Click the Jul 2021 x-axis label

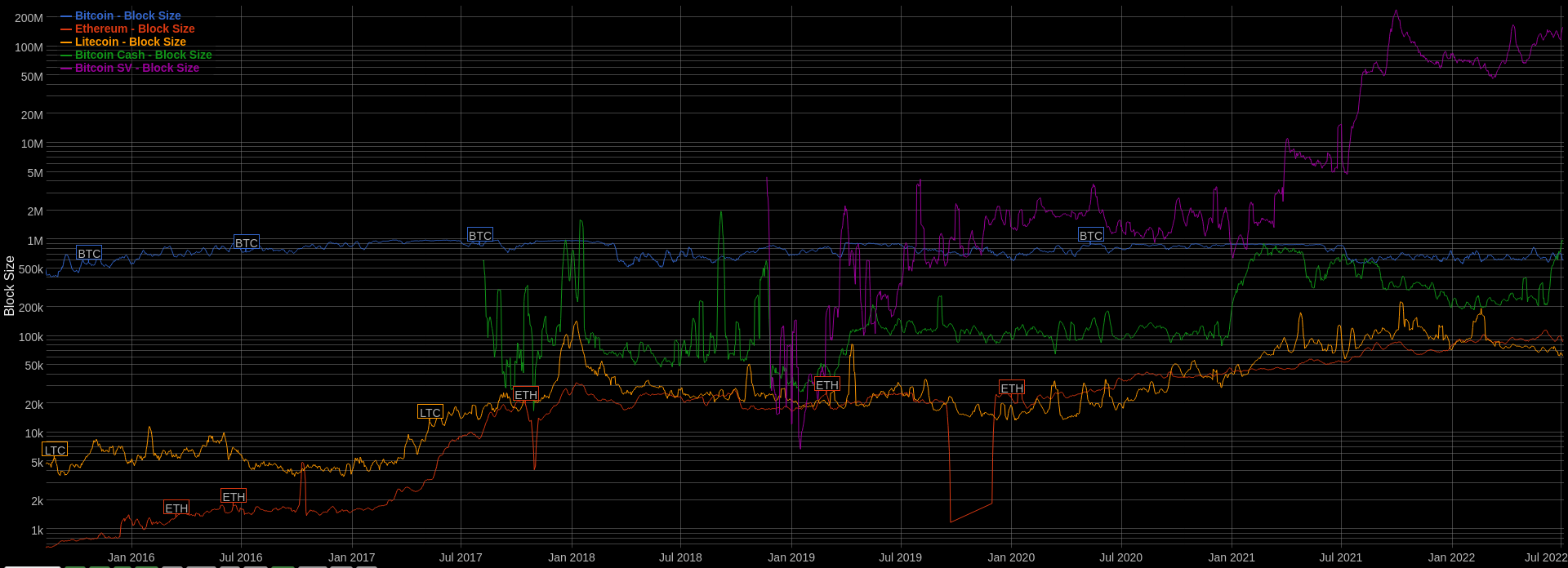pyautogui.click(x=1340, y=557)
